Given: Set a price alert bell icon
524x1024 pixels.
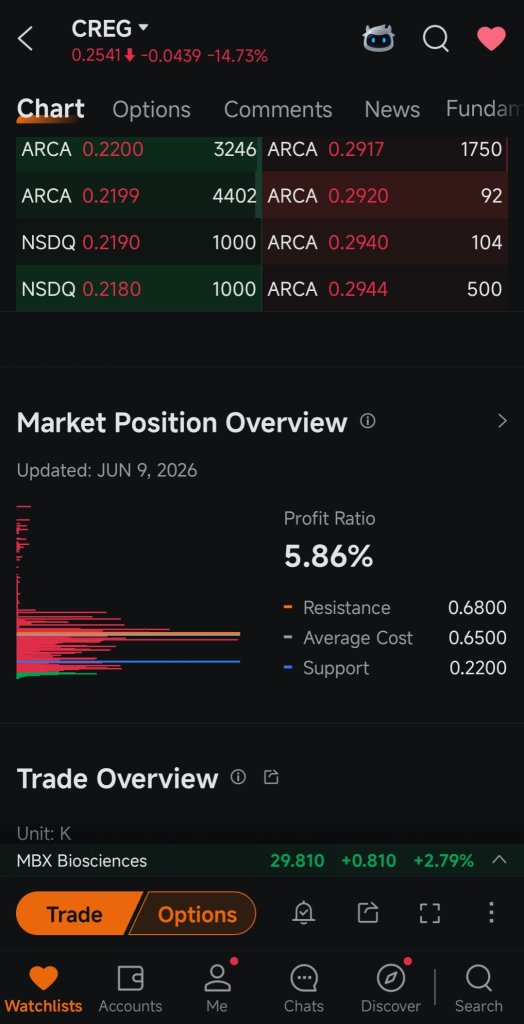Looking at the screenshot, I should [x=304, y=912].
